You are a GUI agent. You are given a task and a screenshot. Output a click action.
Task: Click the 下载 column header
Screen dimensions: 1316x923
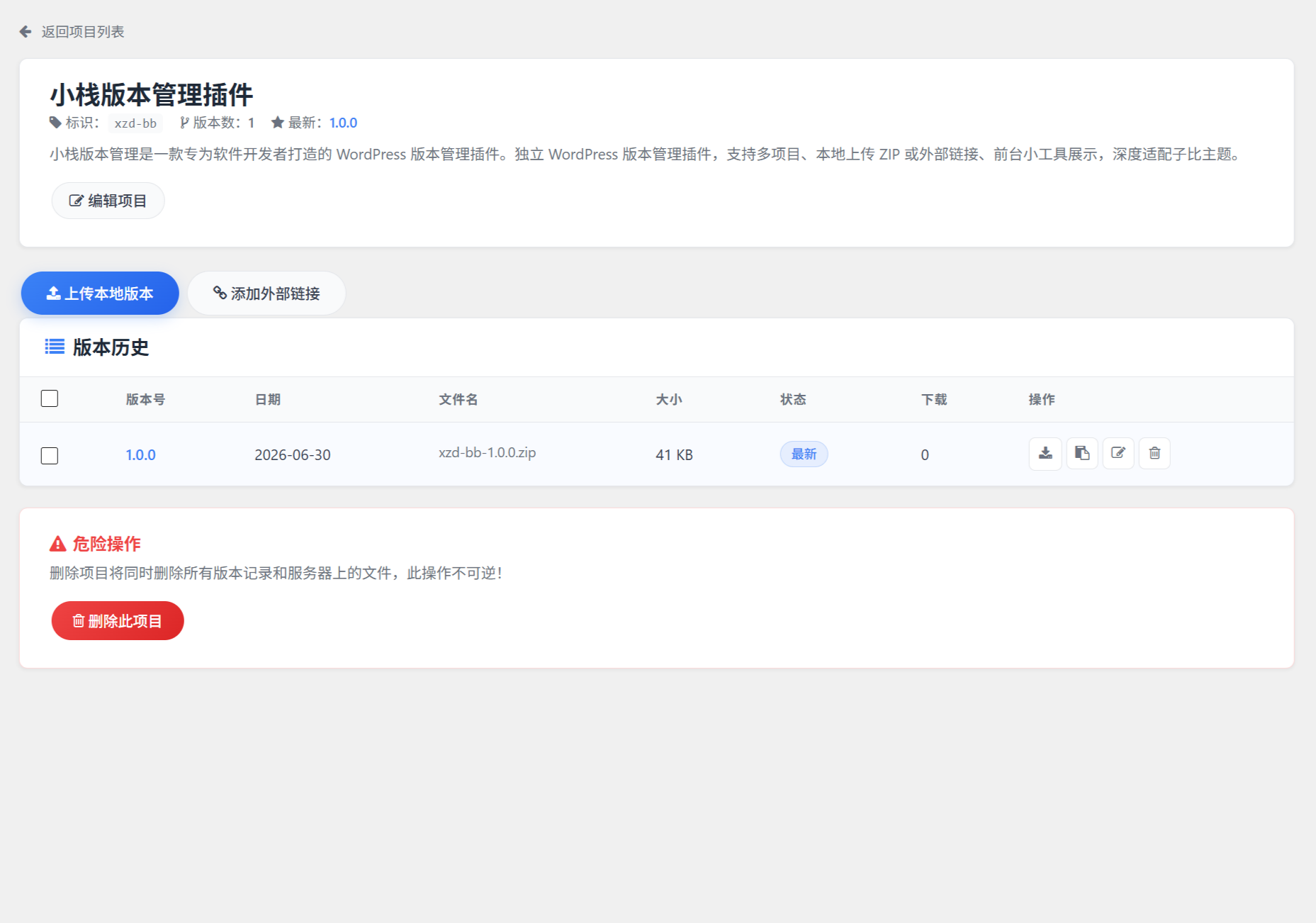tap(934, 400)
